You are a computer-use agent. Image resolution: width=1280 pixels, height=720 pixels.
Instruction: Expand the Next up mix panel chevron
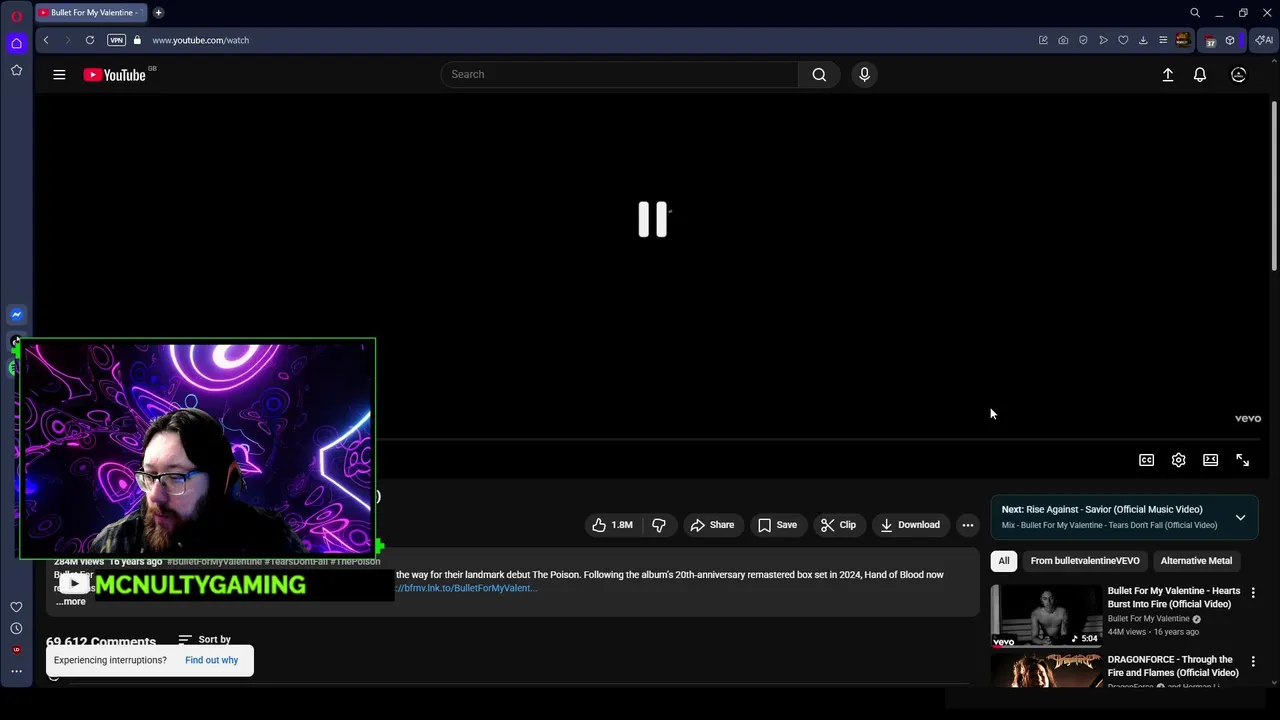[1240, 517]
